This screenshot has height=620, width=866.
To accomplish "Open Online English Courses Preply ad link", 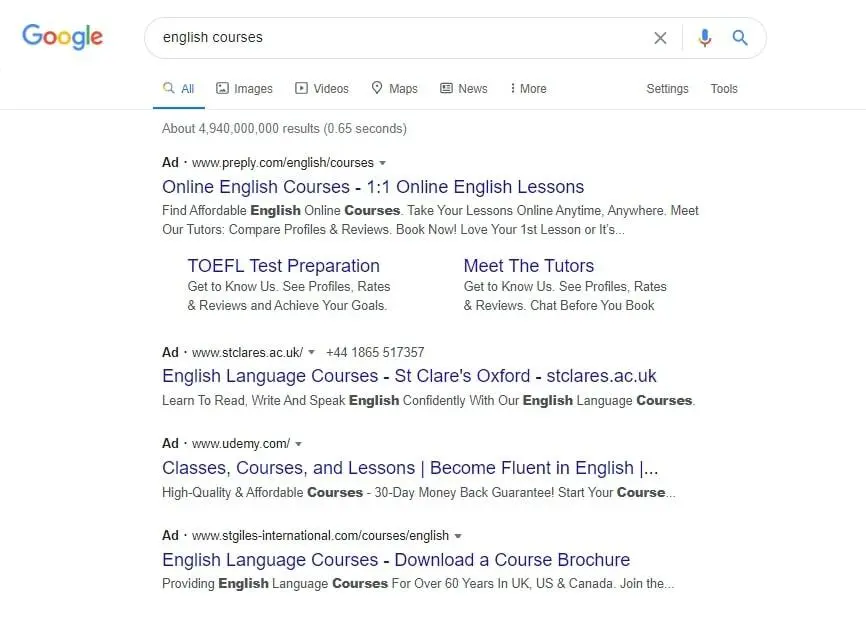I will (x=372, y=187).
